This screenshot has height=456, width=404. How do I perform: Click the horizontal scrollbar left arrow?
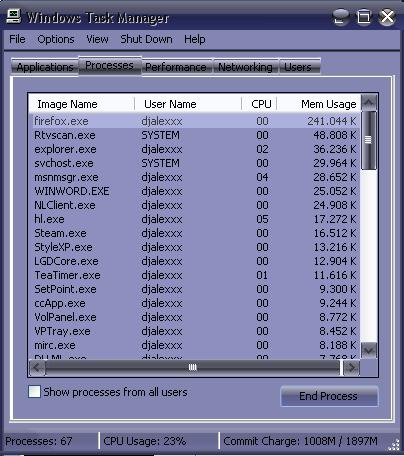click(37, 368)
